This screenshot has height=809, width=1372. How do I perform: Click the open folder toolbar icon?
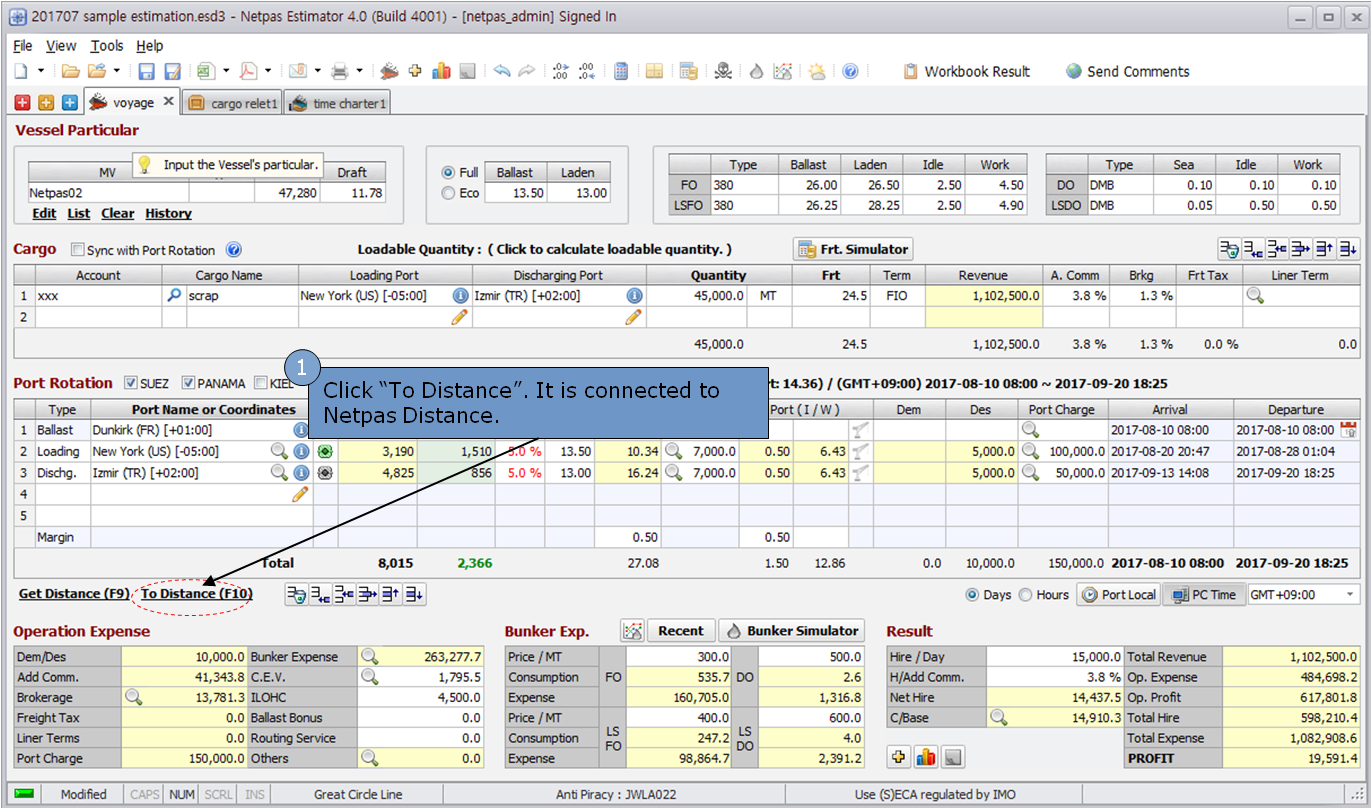(x=71, y=71)
